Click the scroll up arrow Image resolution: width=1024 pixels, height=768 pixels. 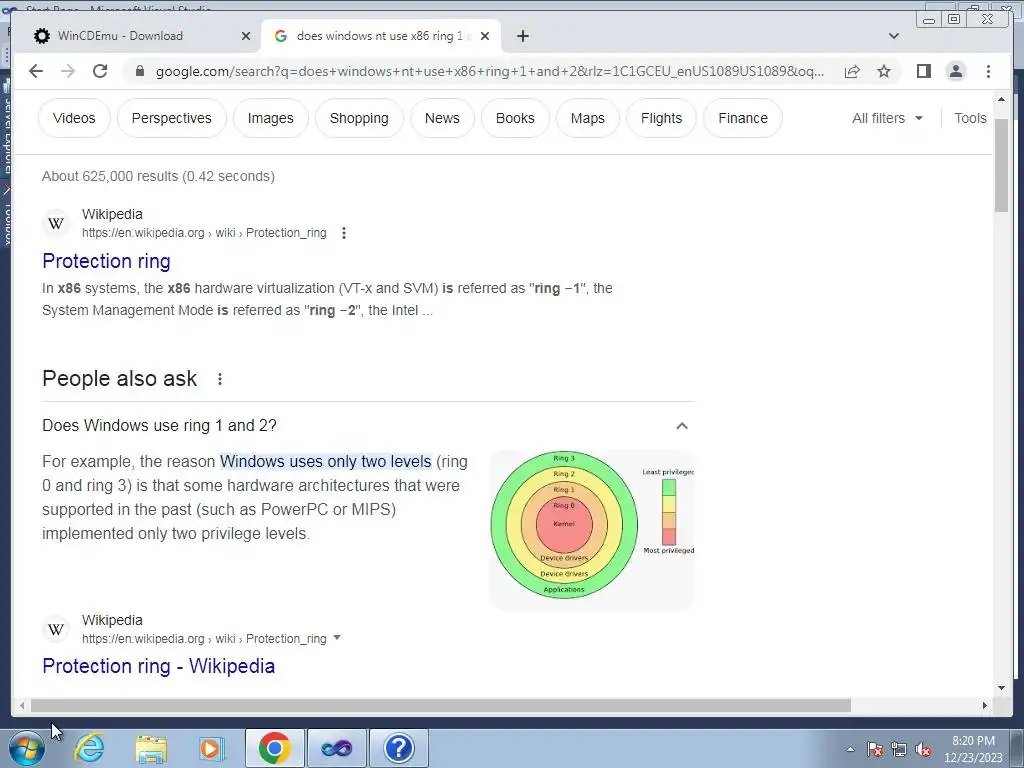tap(1001, 99)
